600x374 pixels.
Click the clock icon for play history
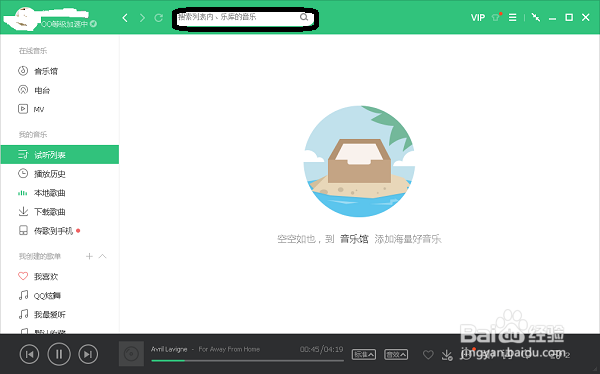click(23, 173)
